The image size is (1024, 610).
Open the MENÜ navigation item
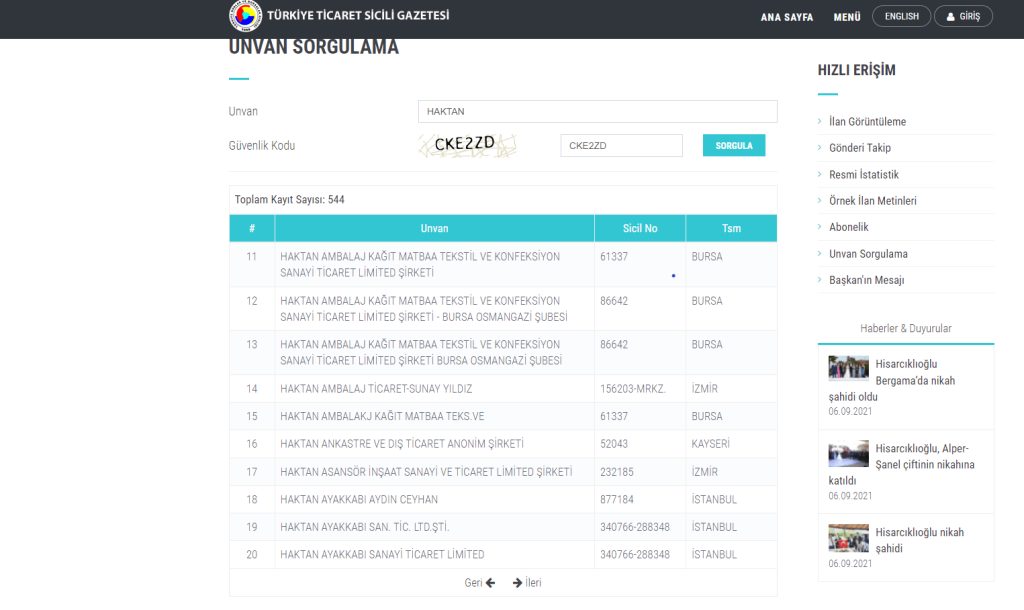[847, 17]
